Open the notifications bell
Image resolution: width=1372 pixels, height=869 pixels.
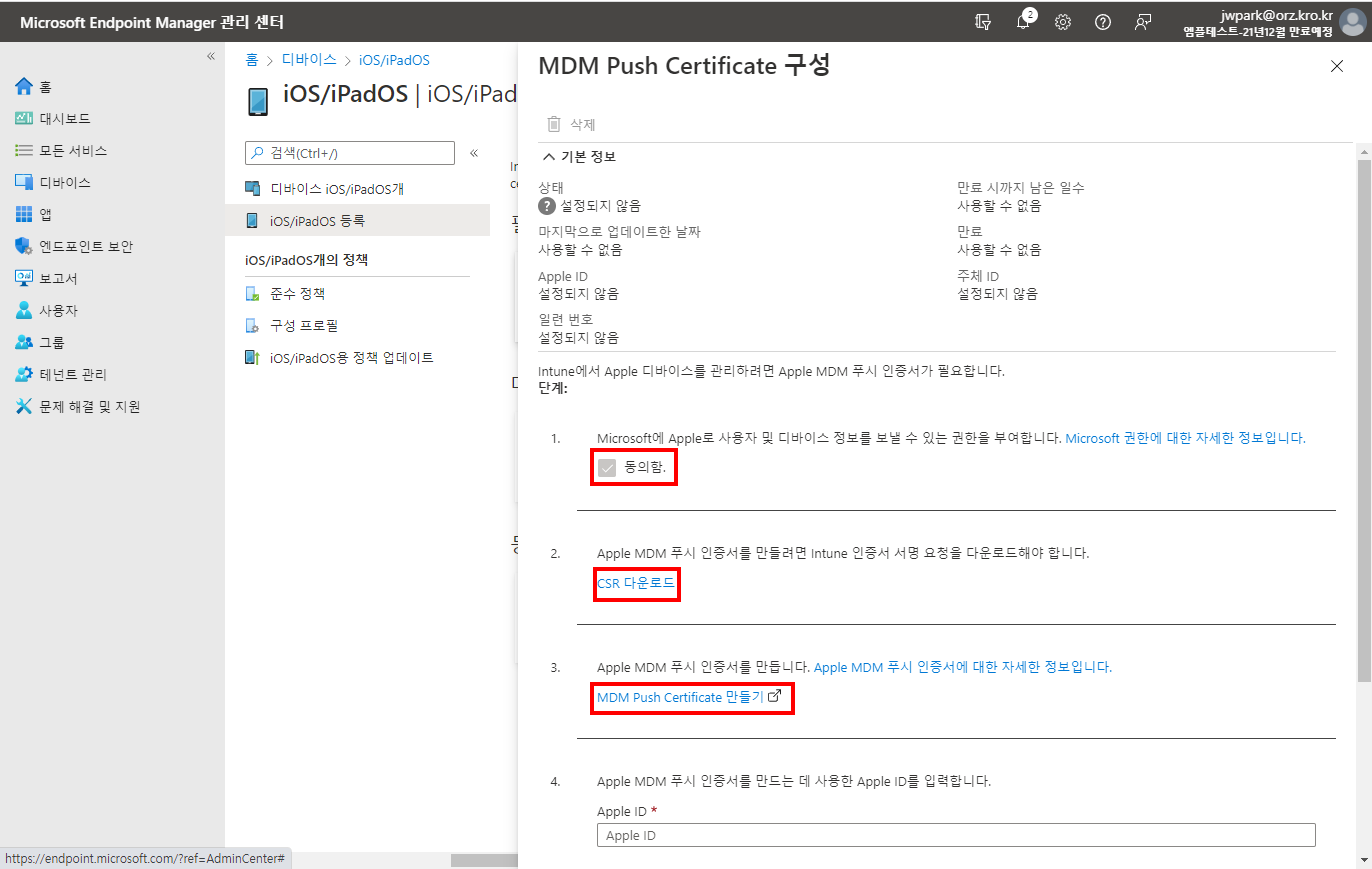[1023, 22]
